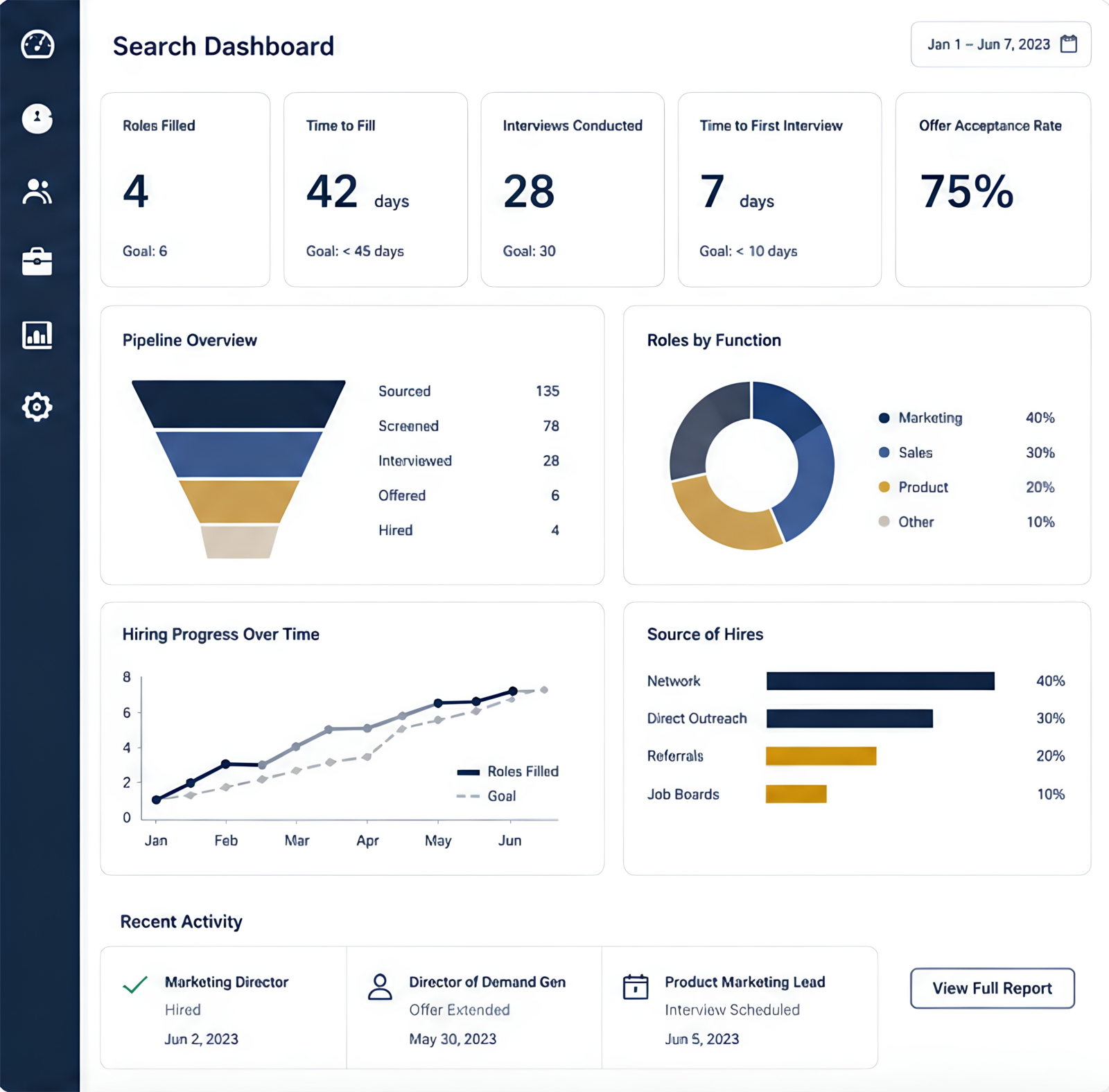Viewport: 1109px width, 1092px height.
Task: Click the Network bar in Source of Hires
Action: (880, 680)
